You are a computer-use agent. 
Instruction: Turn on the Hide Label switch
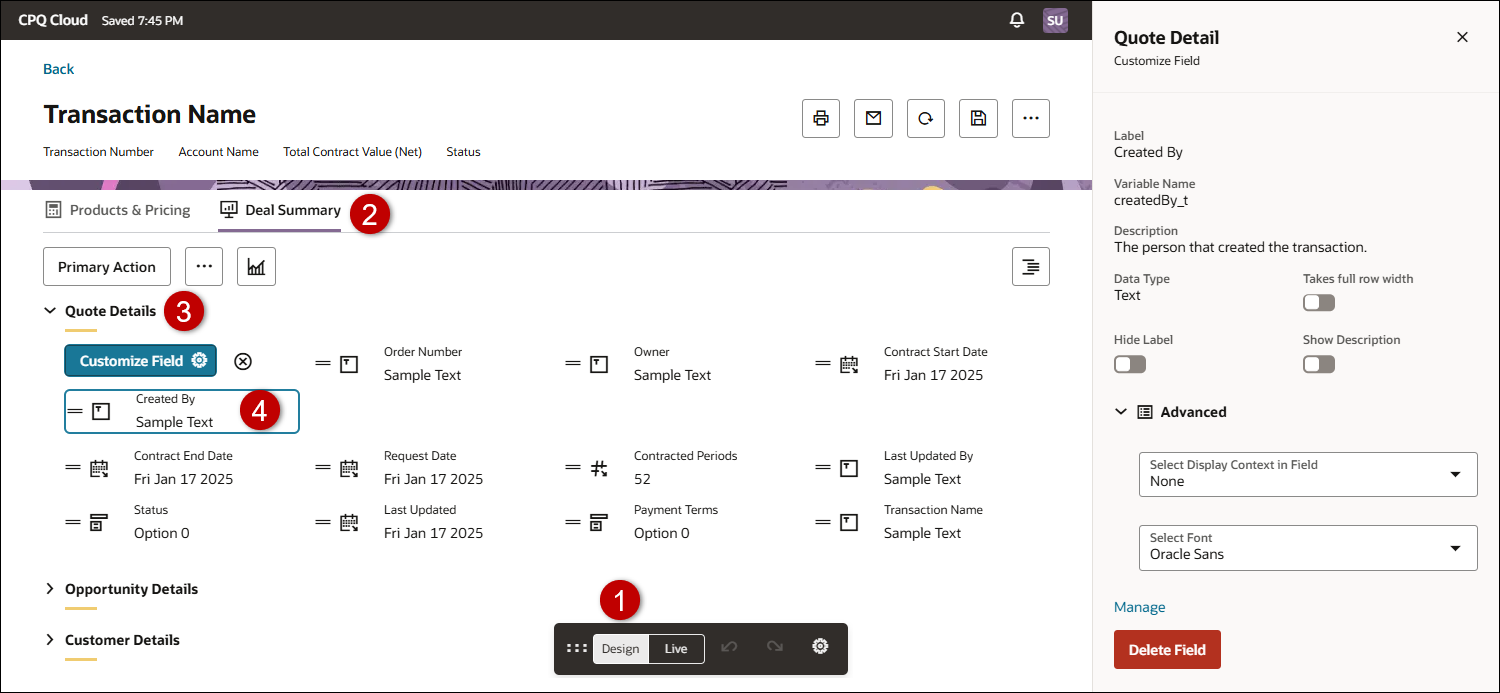[x=1129, y=364]
